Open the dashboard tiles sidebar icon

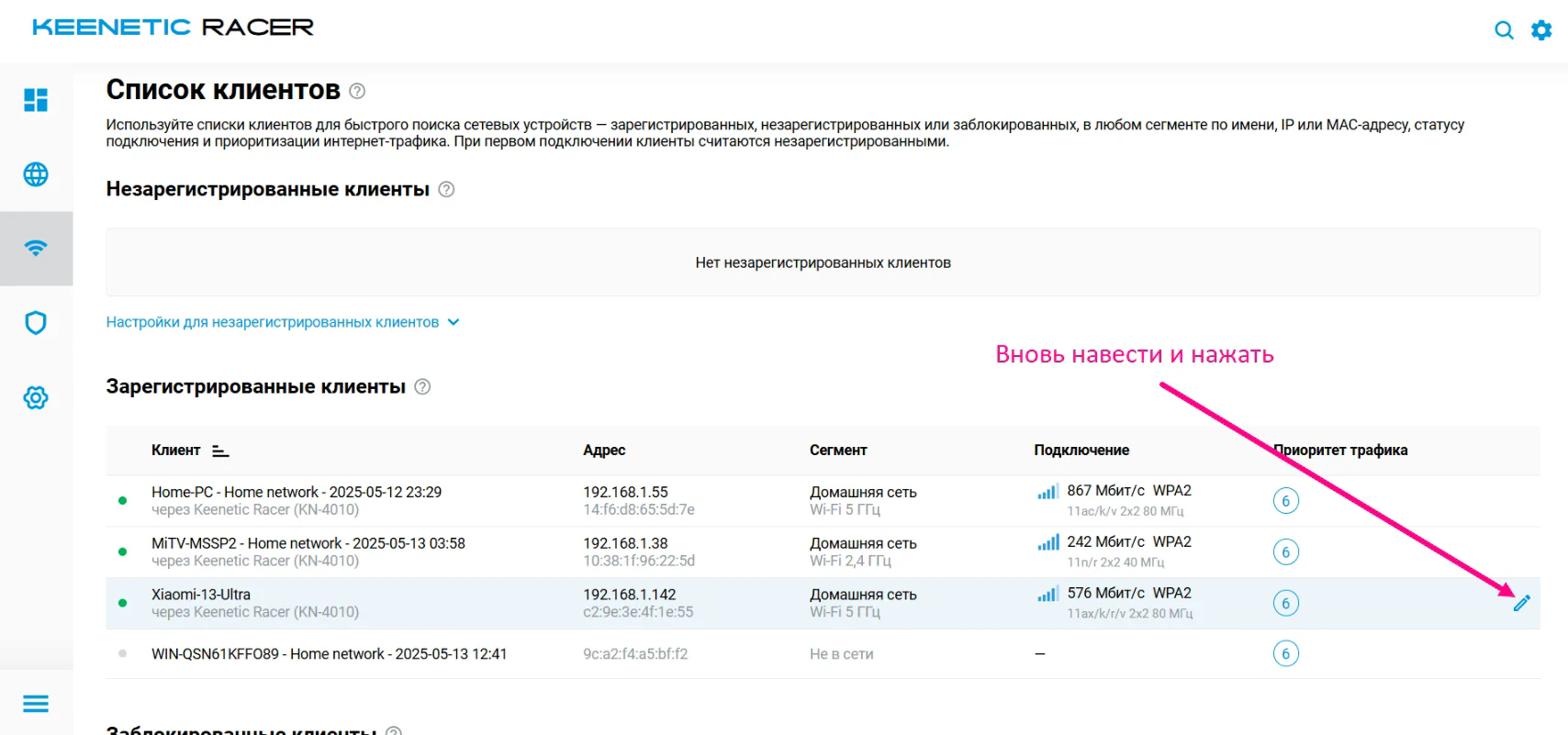point(36,99)
